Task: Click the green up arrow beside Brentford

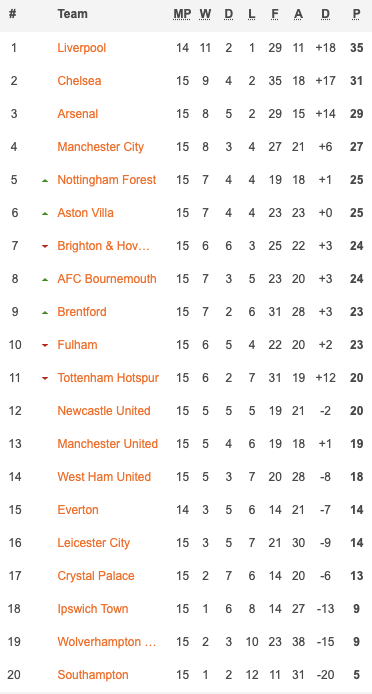Action: coord(45,312)
